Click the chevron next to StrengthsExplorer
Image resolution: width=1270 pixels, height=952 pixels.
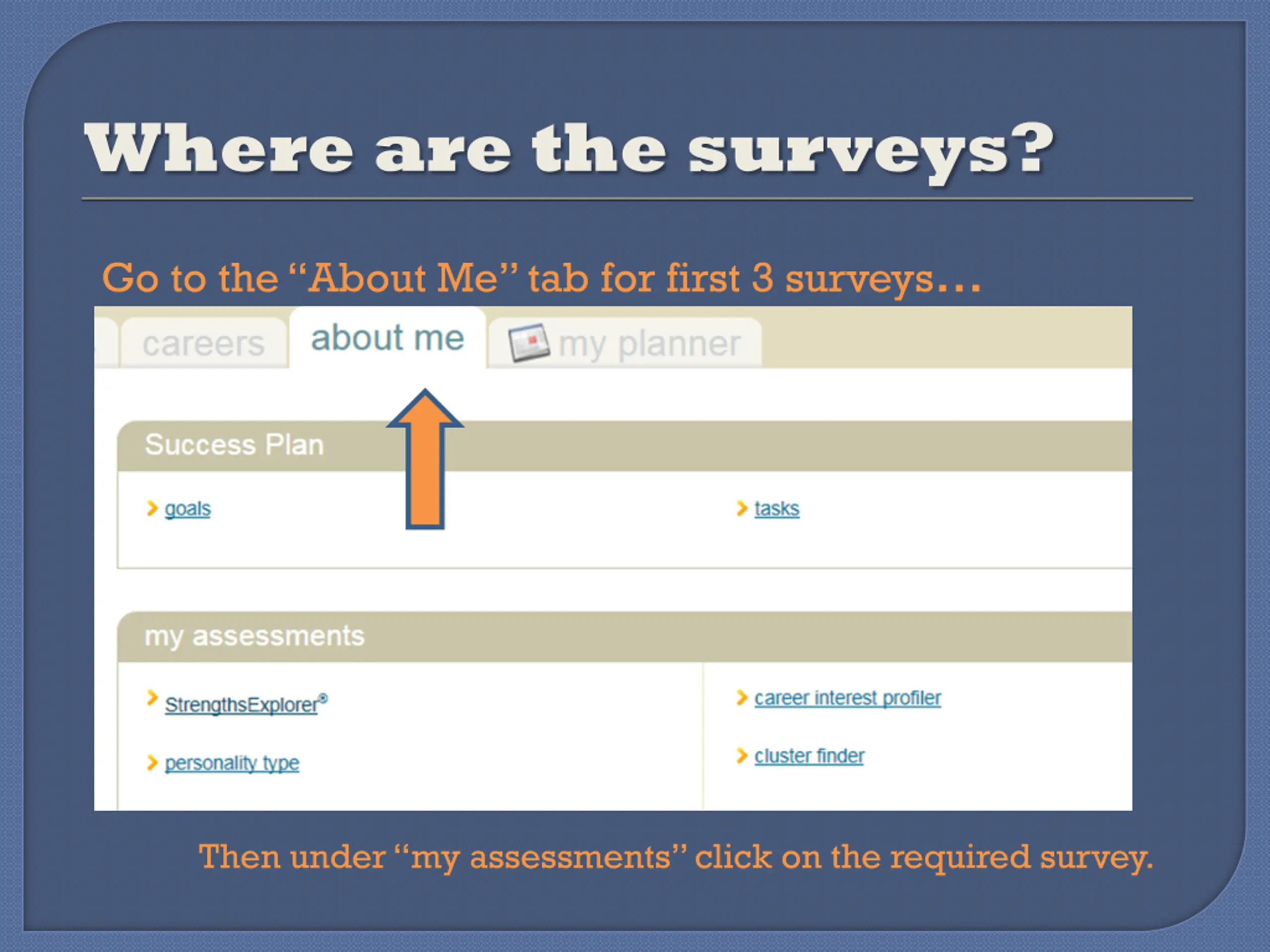[x=152, y=698]
